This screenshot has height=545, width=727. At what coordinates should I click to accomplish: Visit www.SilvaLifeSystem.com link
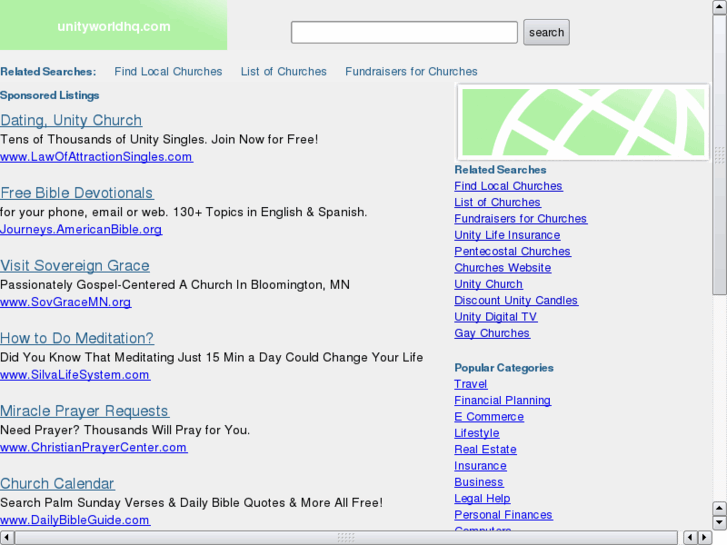point(75,375)
